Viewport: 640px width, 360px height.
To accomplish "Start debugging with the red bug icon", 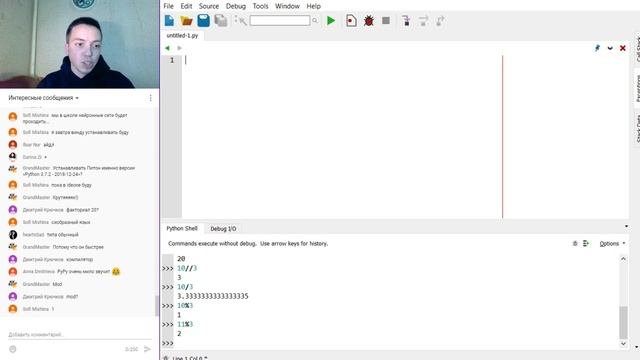I will tap(369, 20).
